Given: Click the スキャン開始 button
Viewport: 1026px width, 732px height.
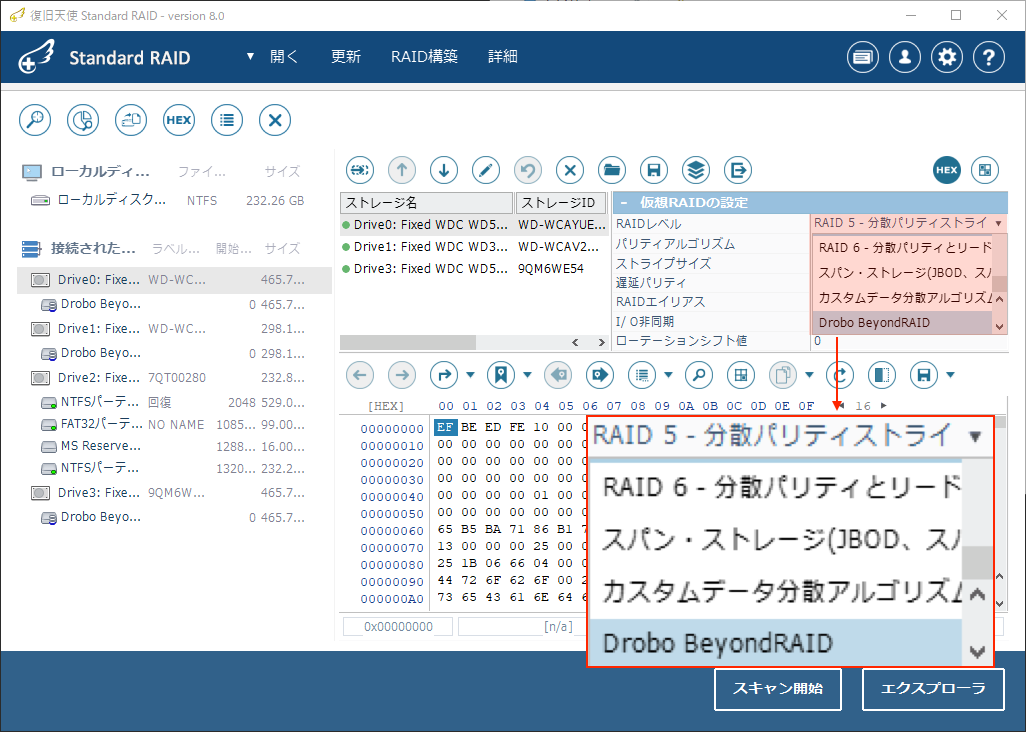Looking at the screenshot, I should [777, 689].
